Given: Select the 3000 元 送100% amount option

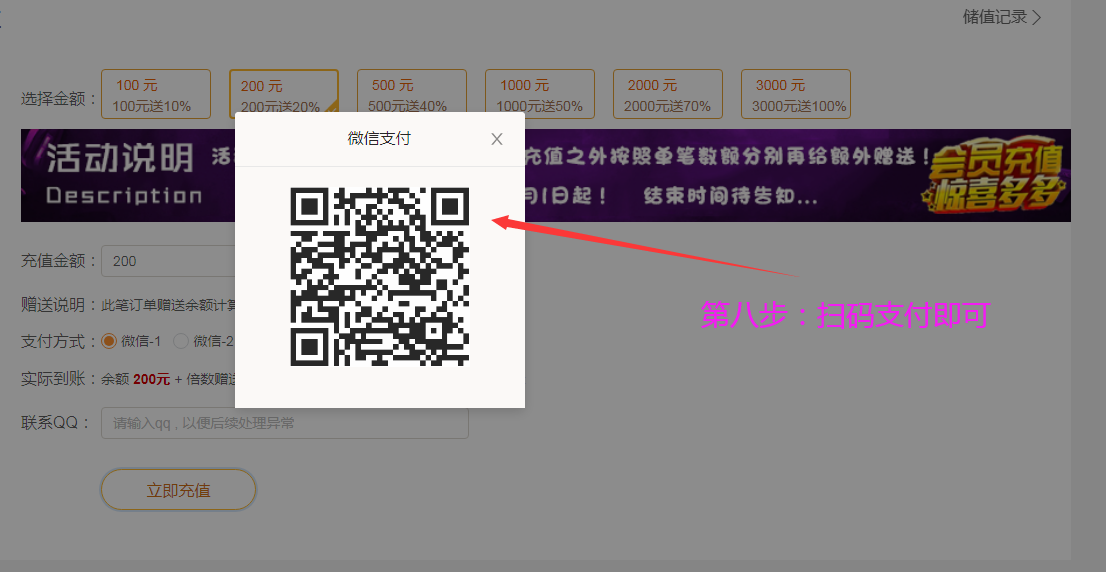Looking at the screenshot, I should click(x=795, y=94).
